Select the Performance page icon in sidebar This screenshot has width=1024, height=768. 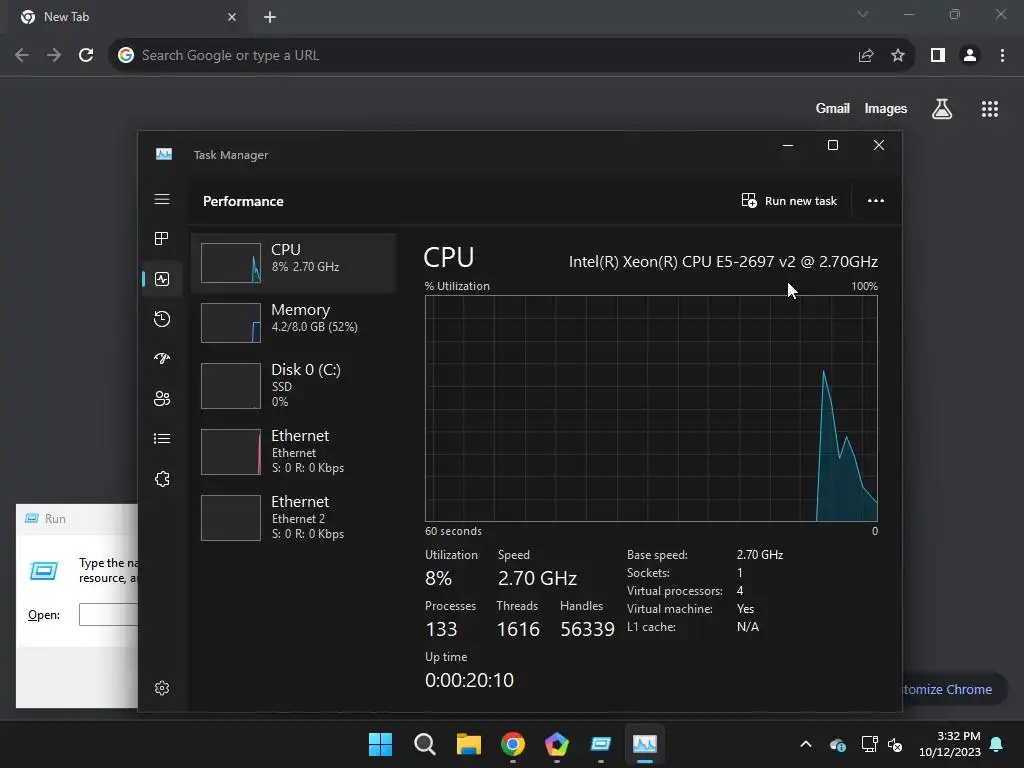click(x=162, y=279)
